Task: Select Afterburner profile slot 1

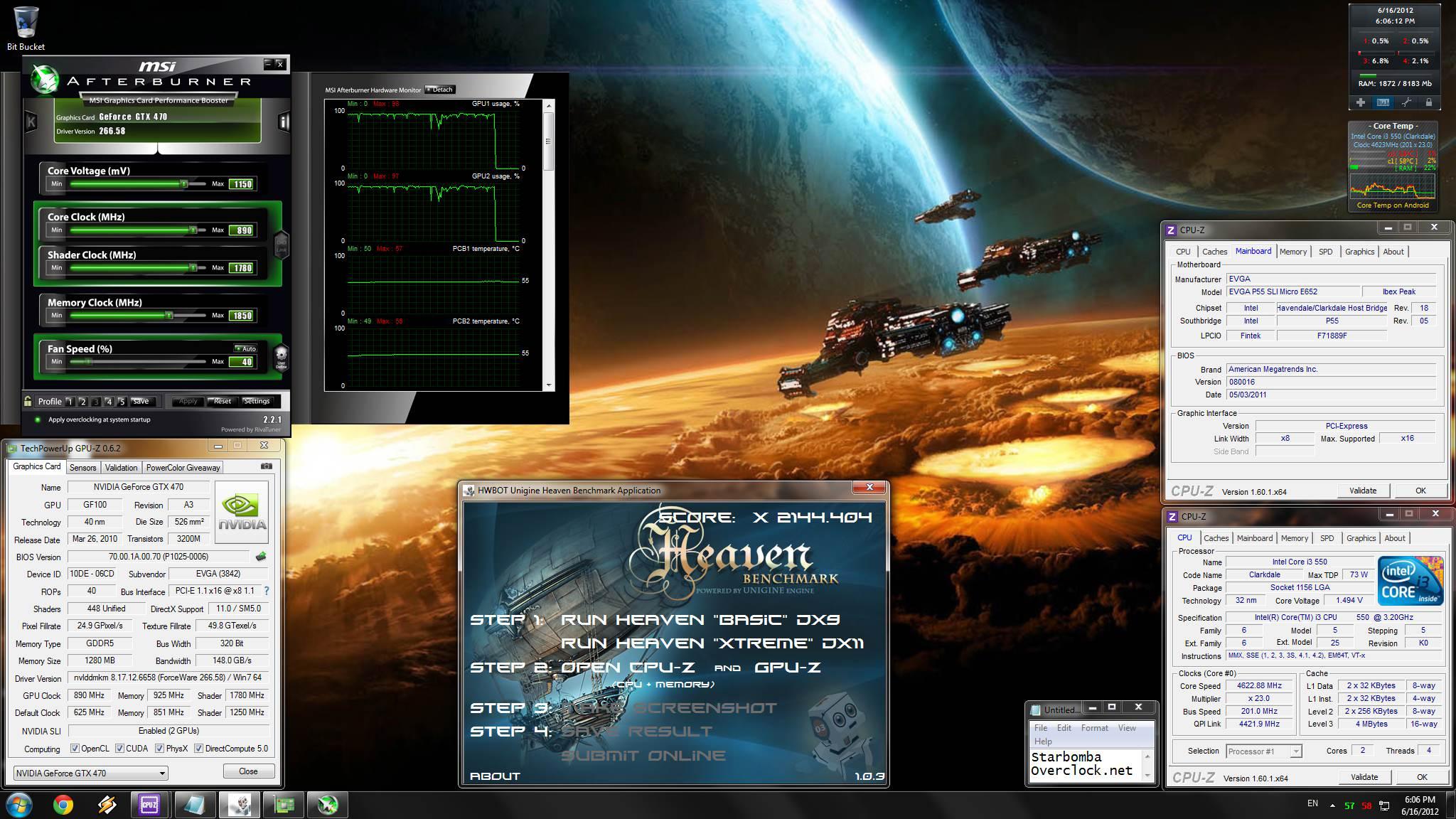Action: (70, 402)
